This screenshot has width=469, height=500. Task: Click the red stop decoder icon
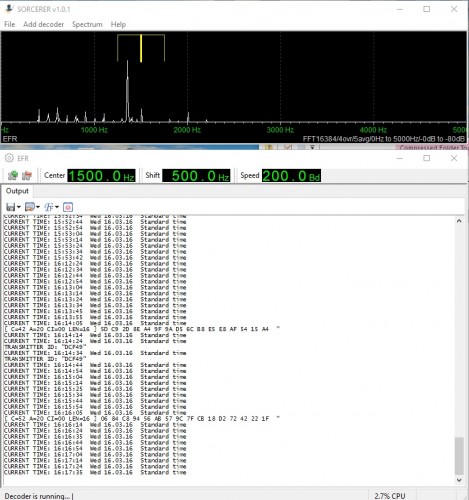coord(27,175)
